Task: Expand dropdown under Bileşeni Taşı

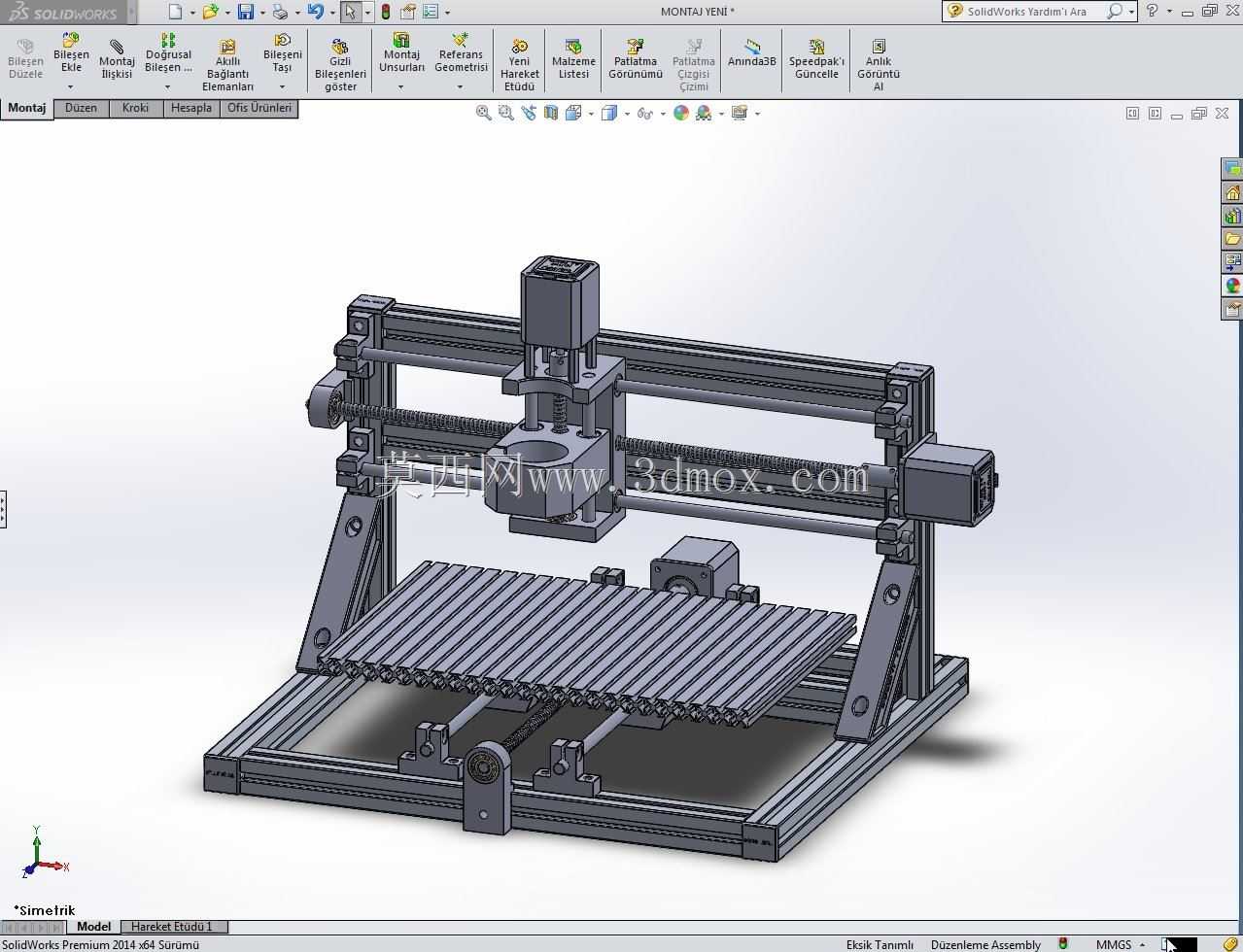Action: 282,86
